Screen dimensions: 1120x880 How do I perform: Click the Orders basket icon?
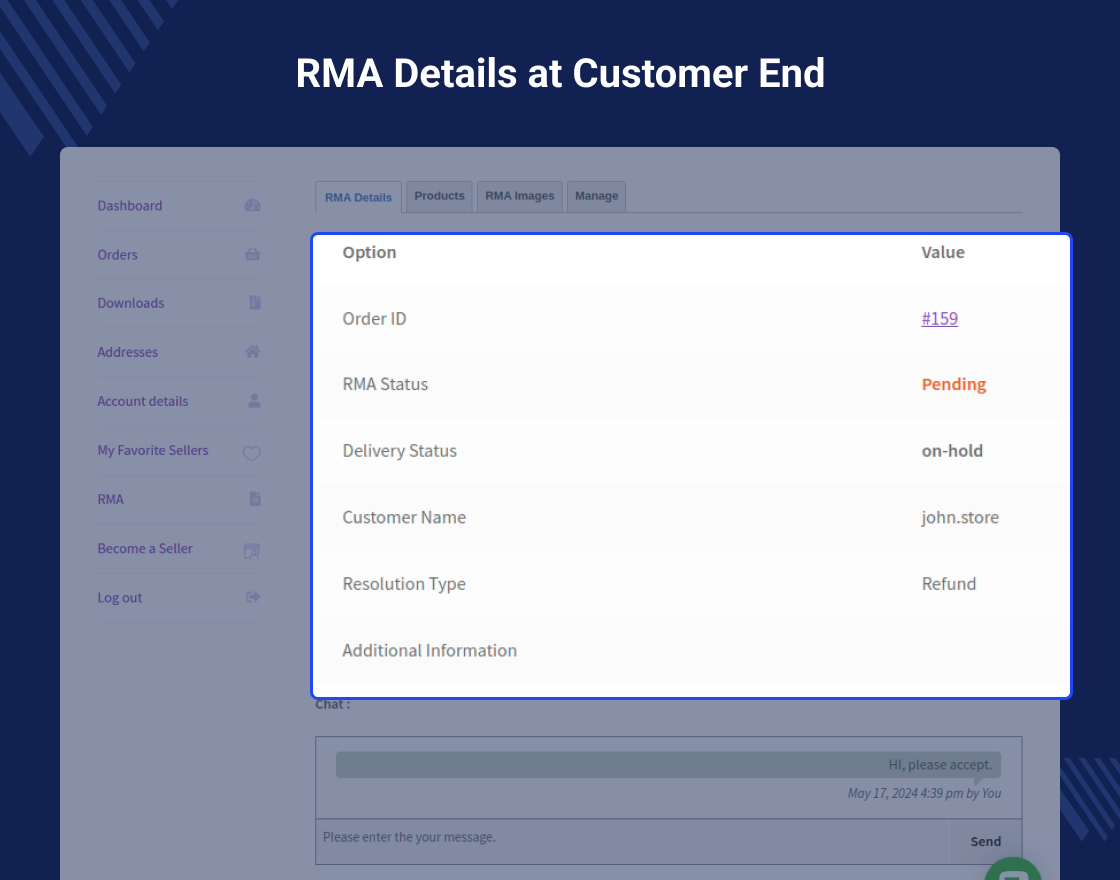click(252, 254)
